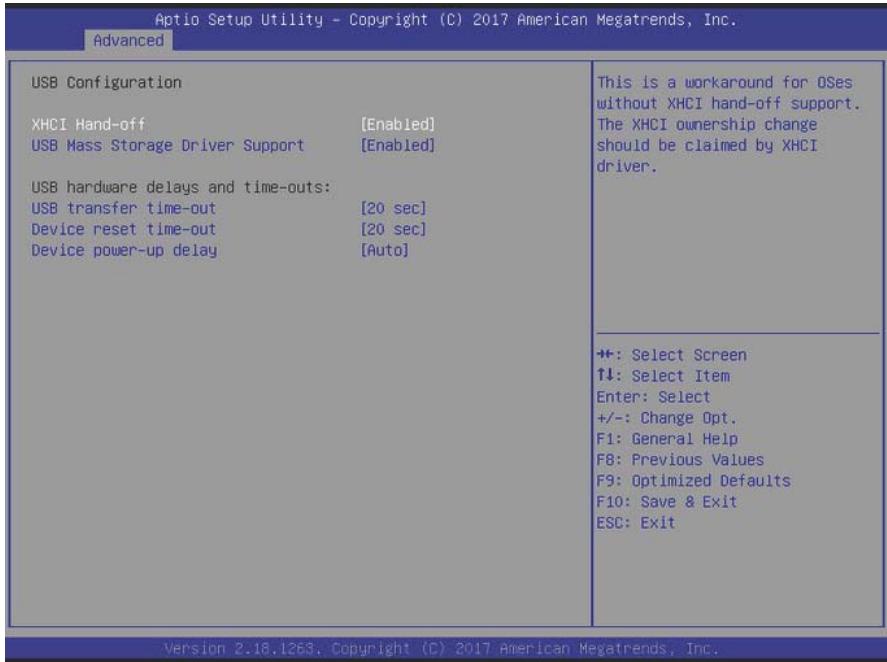
Task: Click the USB Configuration section heading
Action: click(x=106, y=83)
